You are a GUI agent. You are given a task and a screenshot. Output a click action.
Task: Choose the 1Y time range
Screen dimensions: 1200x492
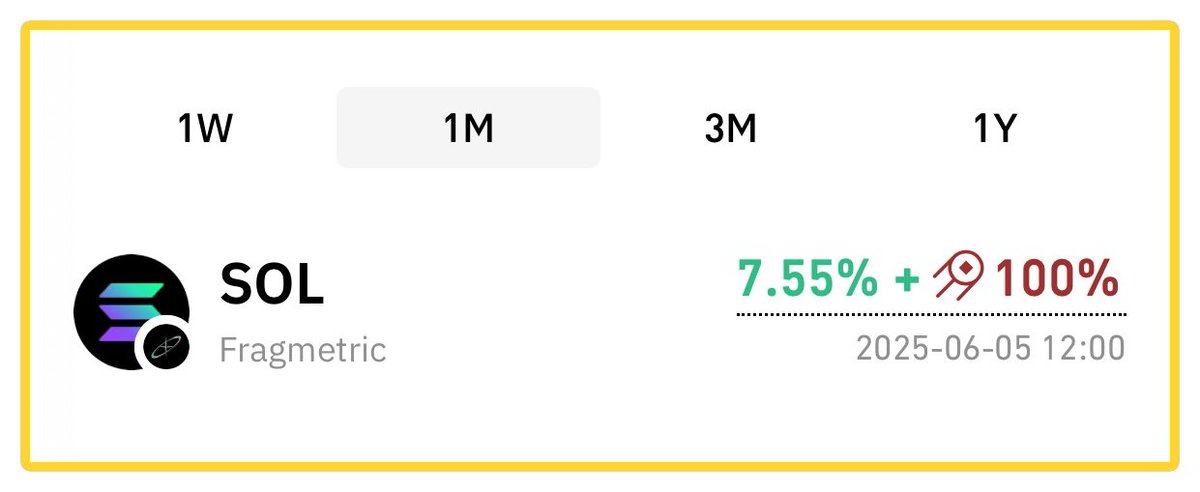coord(995,128)
